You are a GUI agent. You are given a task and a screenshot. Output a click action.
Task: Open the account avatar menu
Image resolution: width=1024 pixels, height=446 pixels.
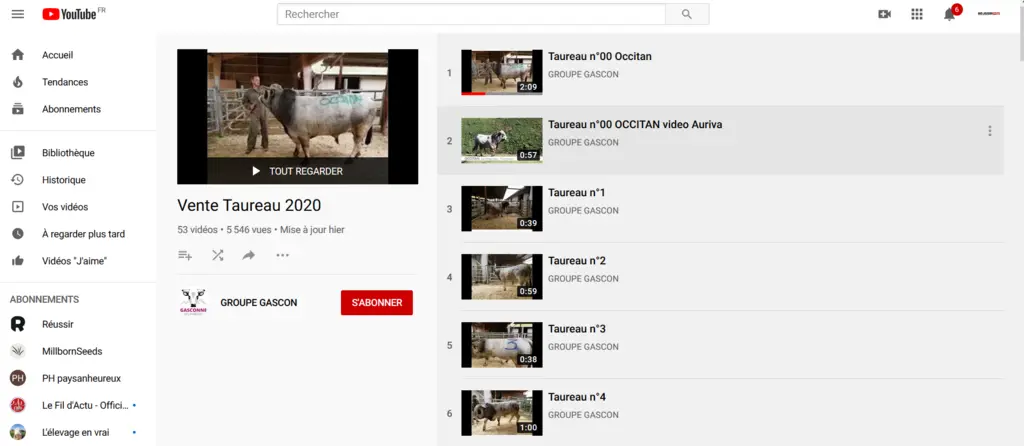988,14
